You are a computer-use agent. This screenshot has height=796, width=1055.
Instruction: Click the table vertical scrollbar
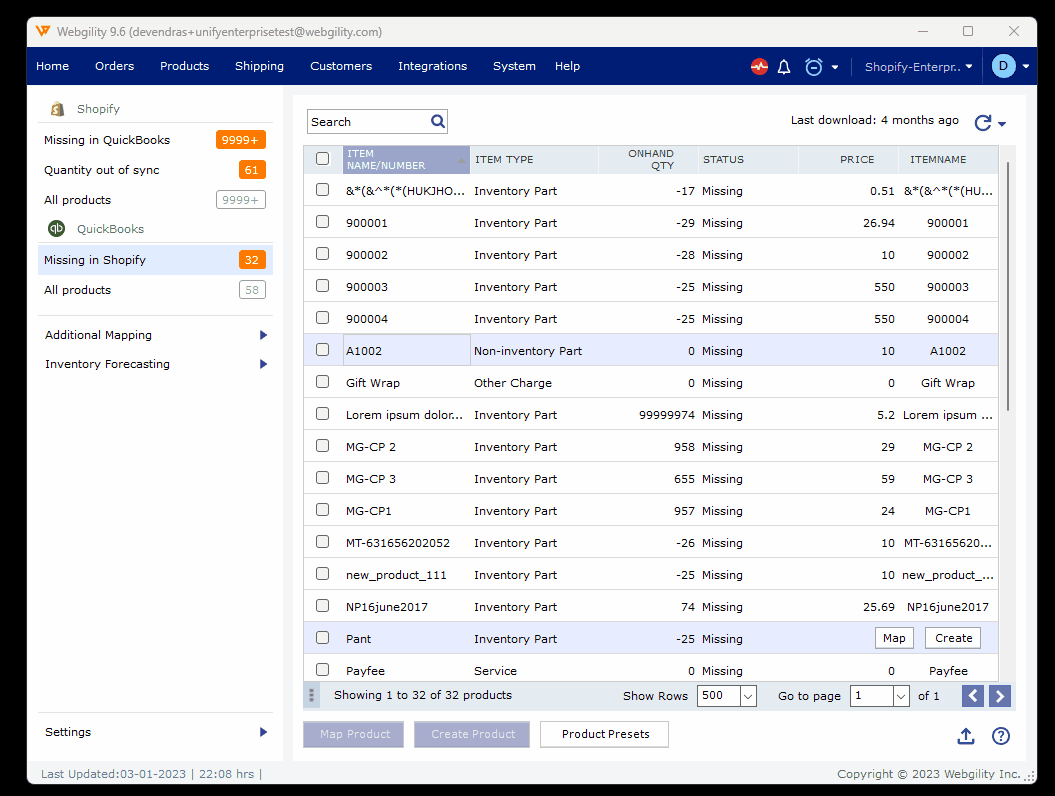[1007, 286]
